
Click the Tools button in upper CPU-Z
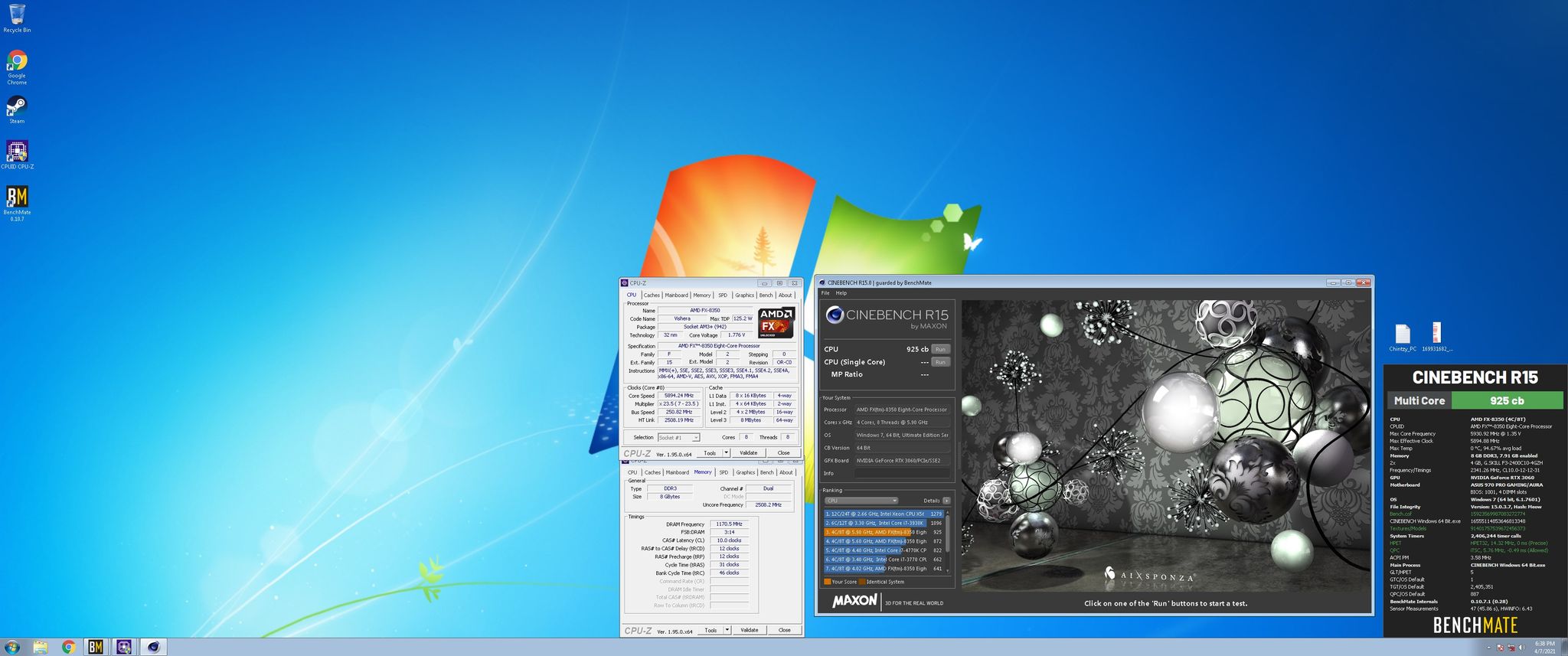710,453
